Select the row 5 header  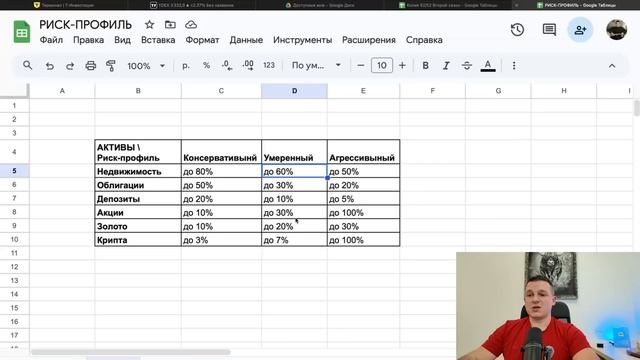14,171
